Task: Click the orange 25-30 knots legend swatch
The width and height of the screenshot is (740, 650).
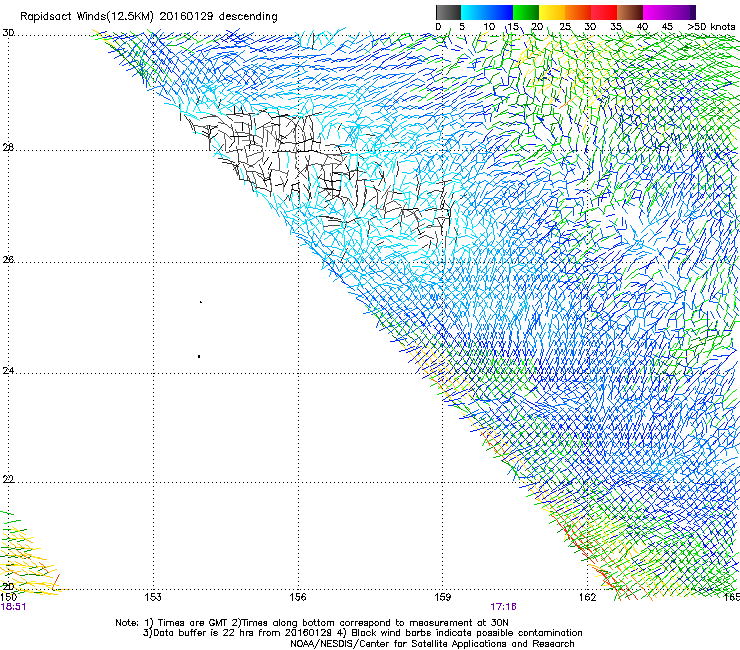Action: point(578,12)
